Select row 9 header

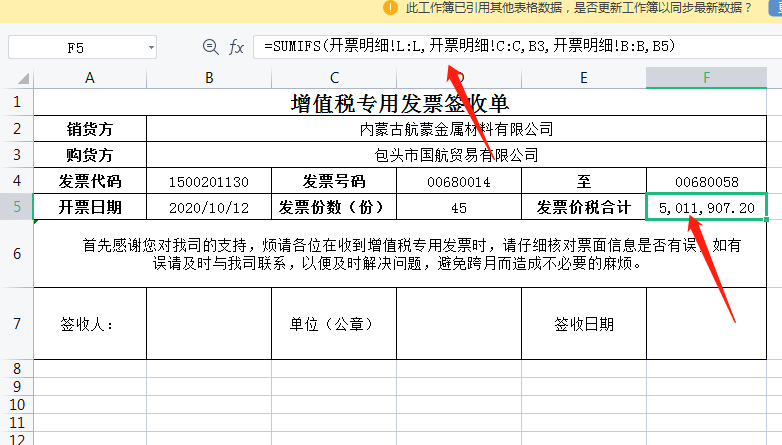click(16, 387)
